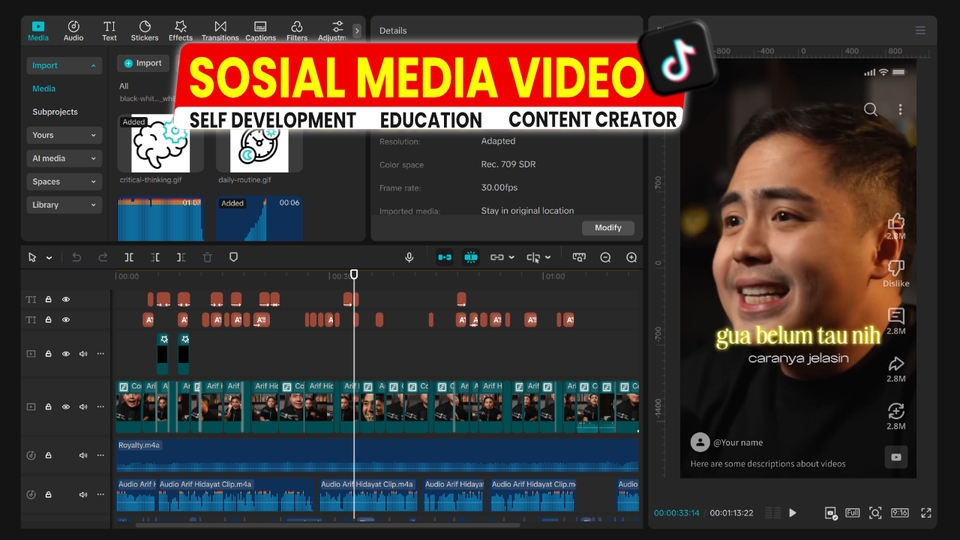Hide the top text track
Screen dimensions: 960x540
click(x=66, y=299)
